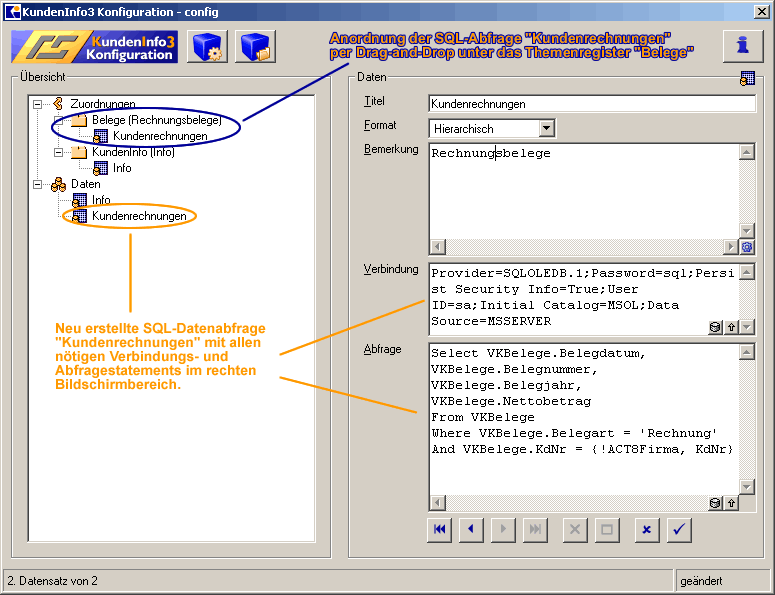Click the blue cube with gear icon
Viewport: 775px width, 595px height.
click(x=207, y=47)
